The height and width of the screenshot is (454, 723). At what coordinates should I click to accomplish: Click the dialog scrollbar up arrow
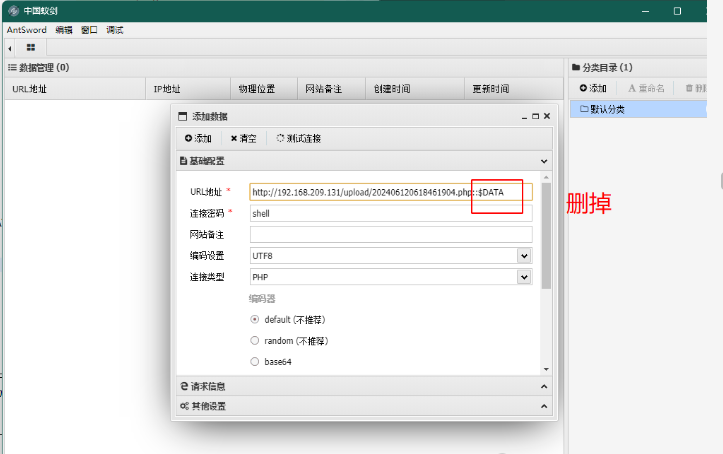(x=546, y=177)
